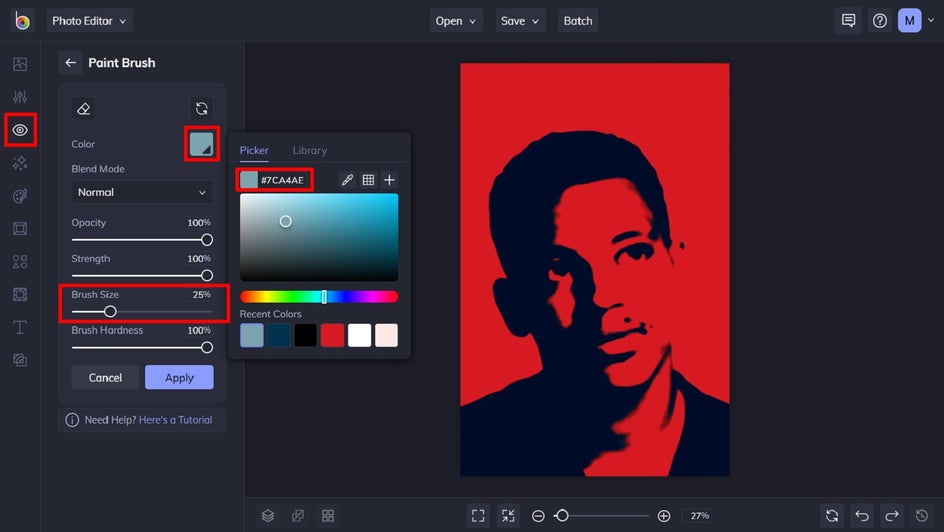Expand the Open menu

click(456, 21)
